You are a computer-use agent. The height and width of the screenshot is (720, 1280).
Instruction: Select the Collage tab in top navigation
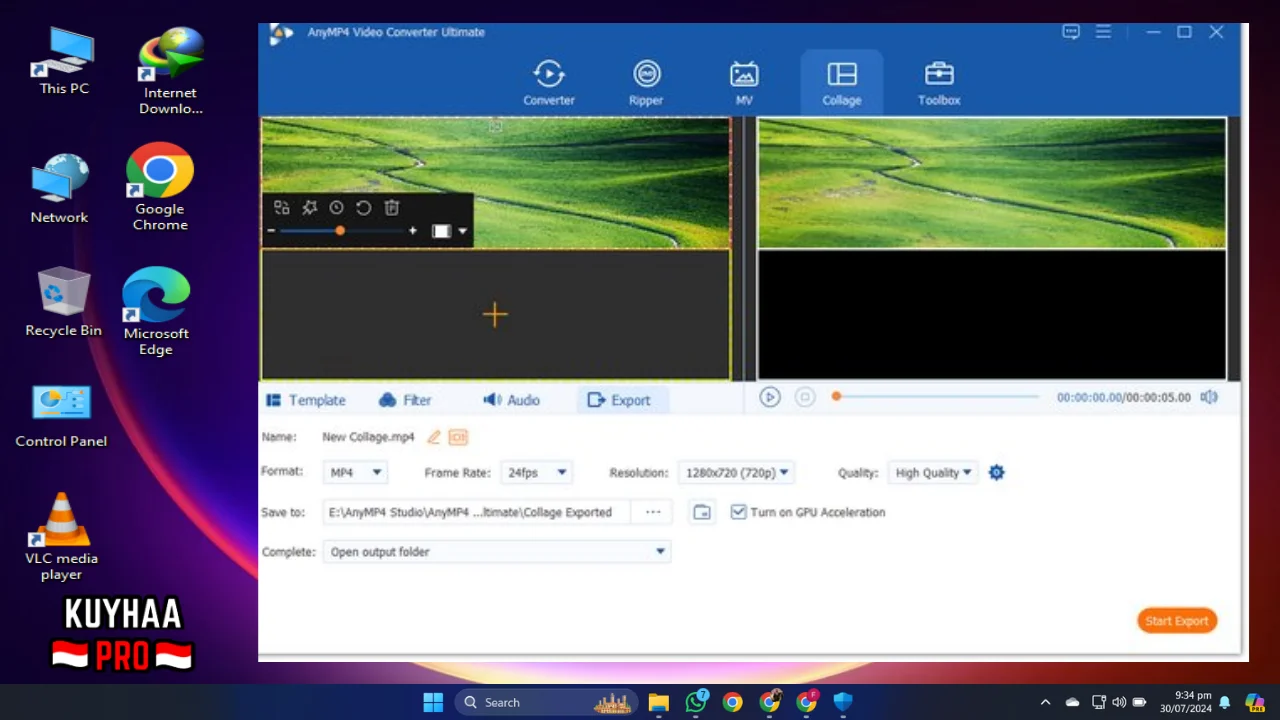click(x=842, y=81)
